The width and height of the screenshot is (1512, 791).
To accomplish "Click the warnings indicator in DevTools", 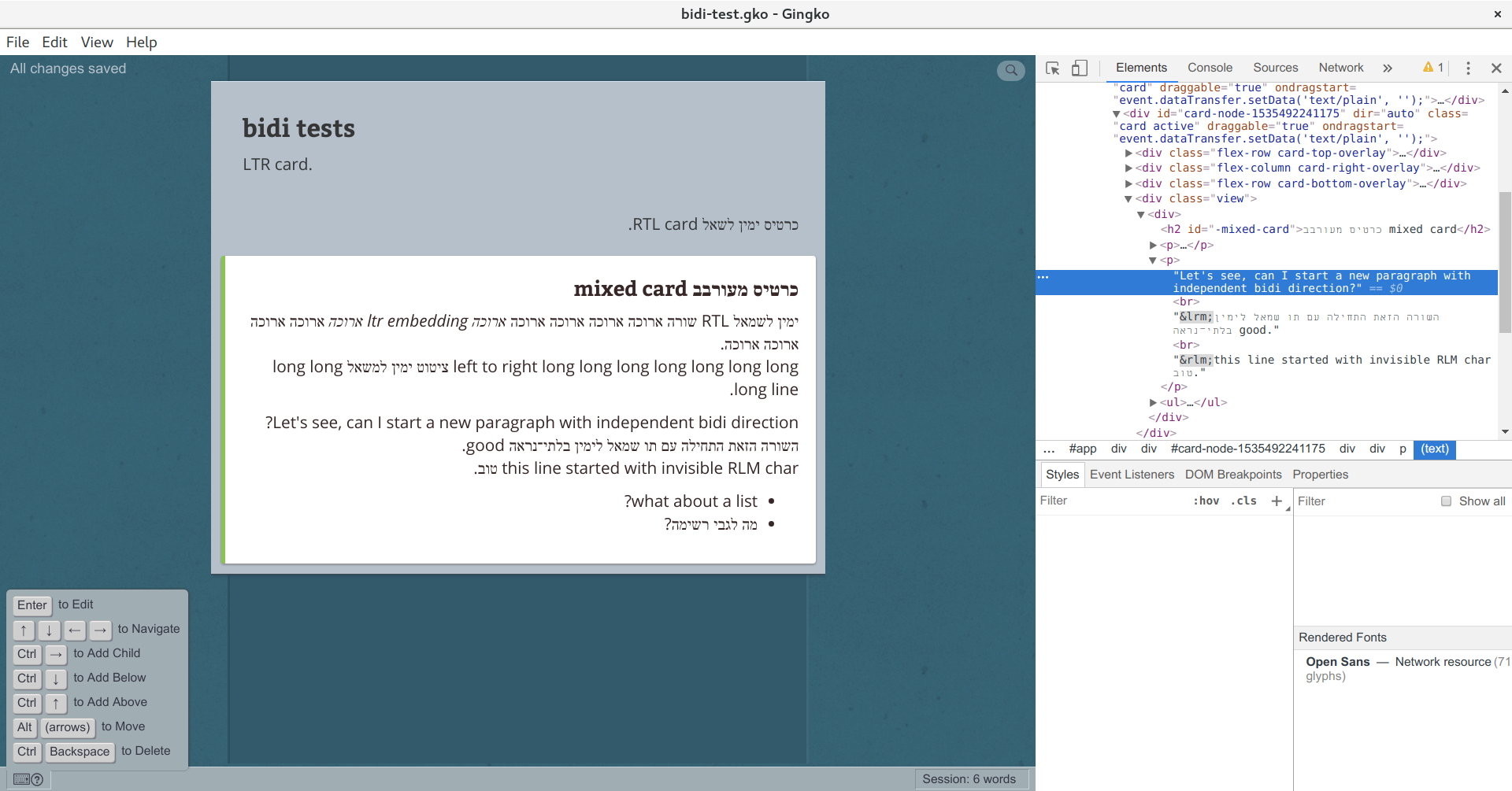I will coord(1432,68).
